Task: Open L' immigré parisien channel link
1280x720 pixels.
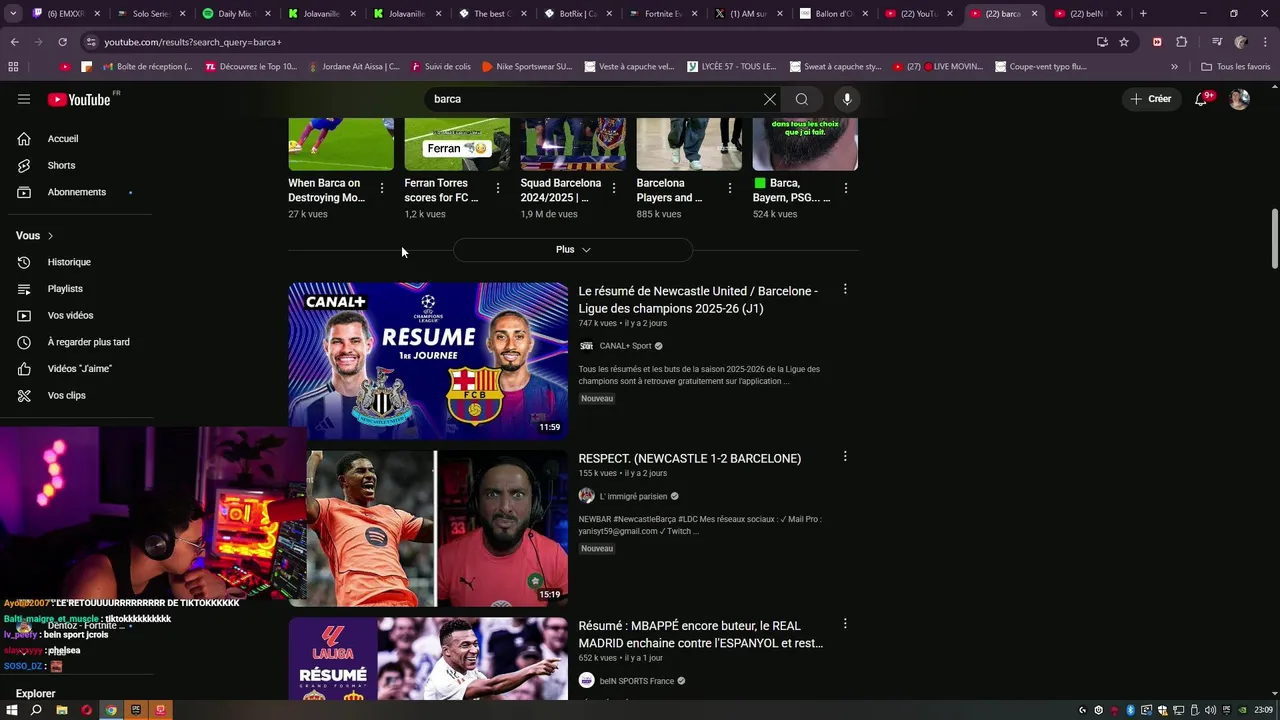Action: click(x=632, y=496)
